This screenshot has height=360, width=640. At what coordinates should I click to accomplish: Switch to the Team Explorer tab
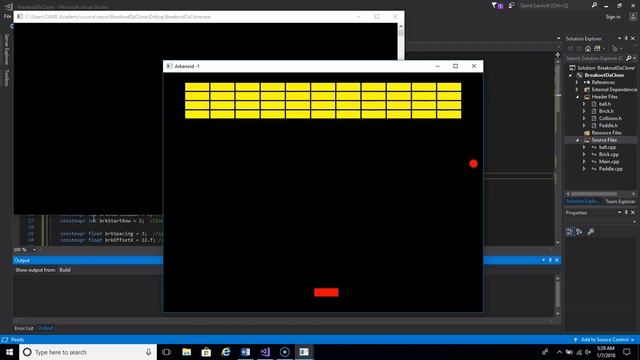(620, 202)
